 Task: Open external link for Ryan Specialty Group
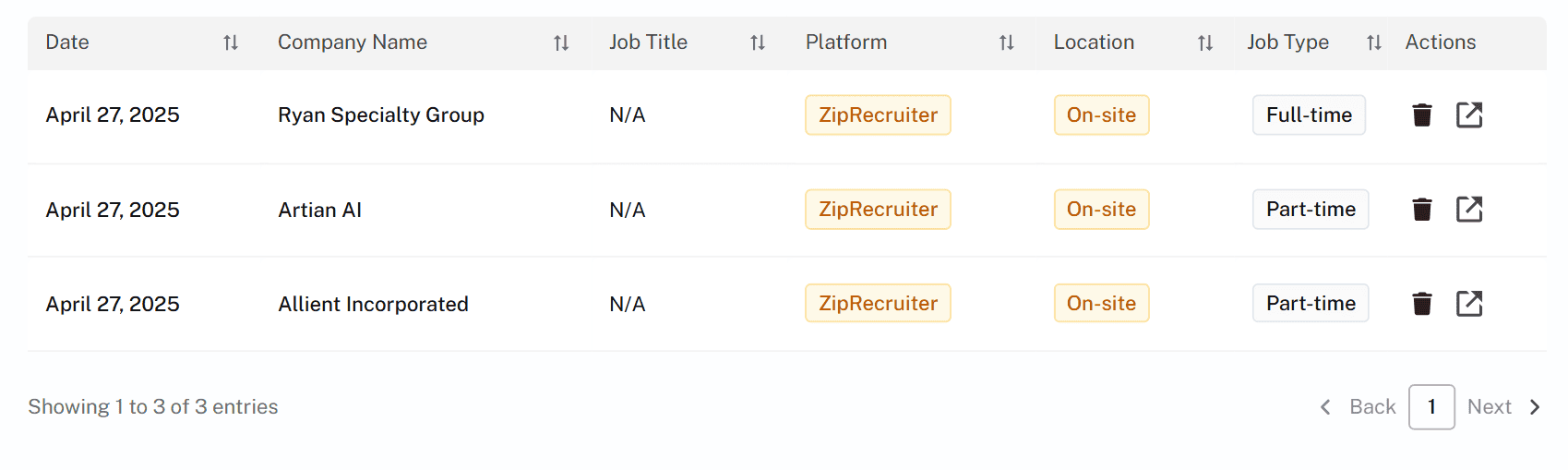coord(1469,115)
